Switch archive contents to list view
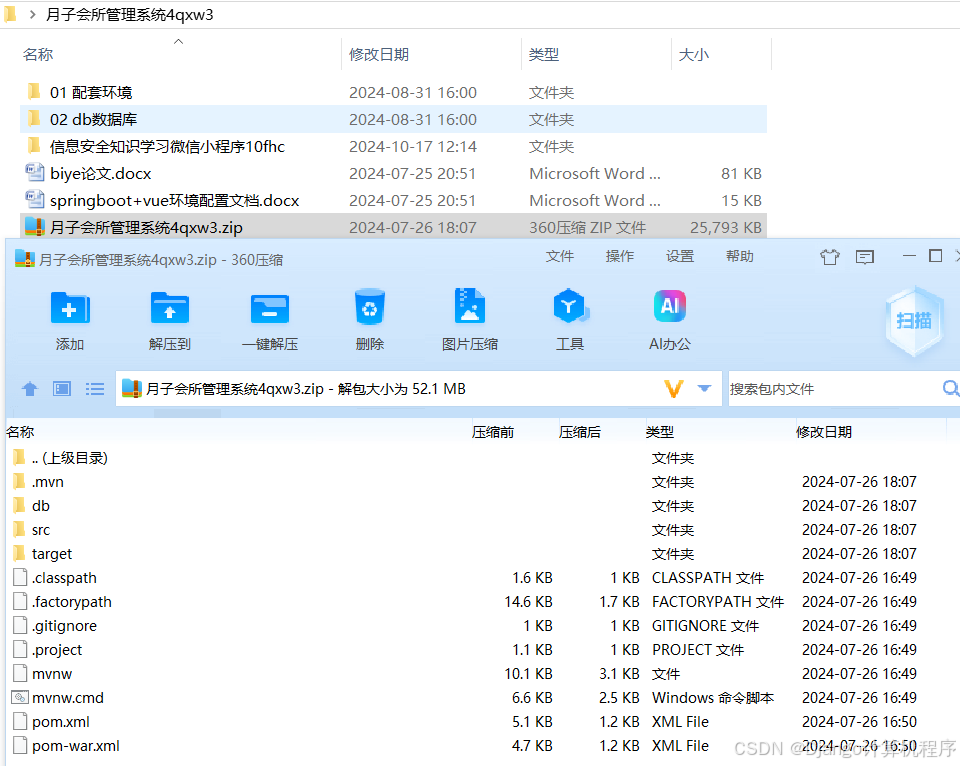 pos(95,388)
